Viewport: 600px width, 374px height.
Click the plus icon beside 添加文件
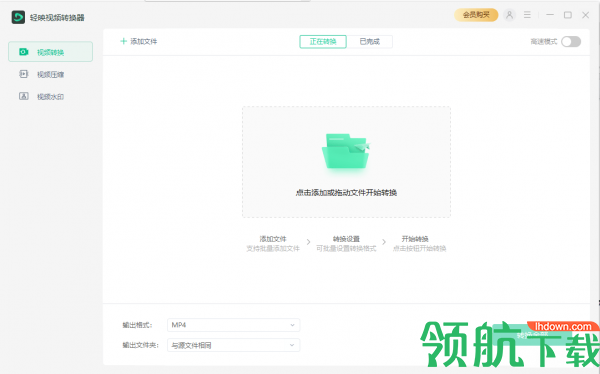point(124,41)
